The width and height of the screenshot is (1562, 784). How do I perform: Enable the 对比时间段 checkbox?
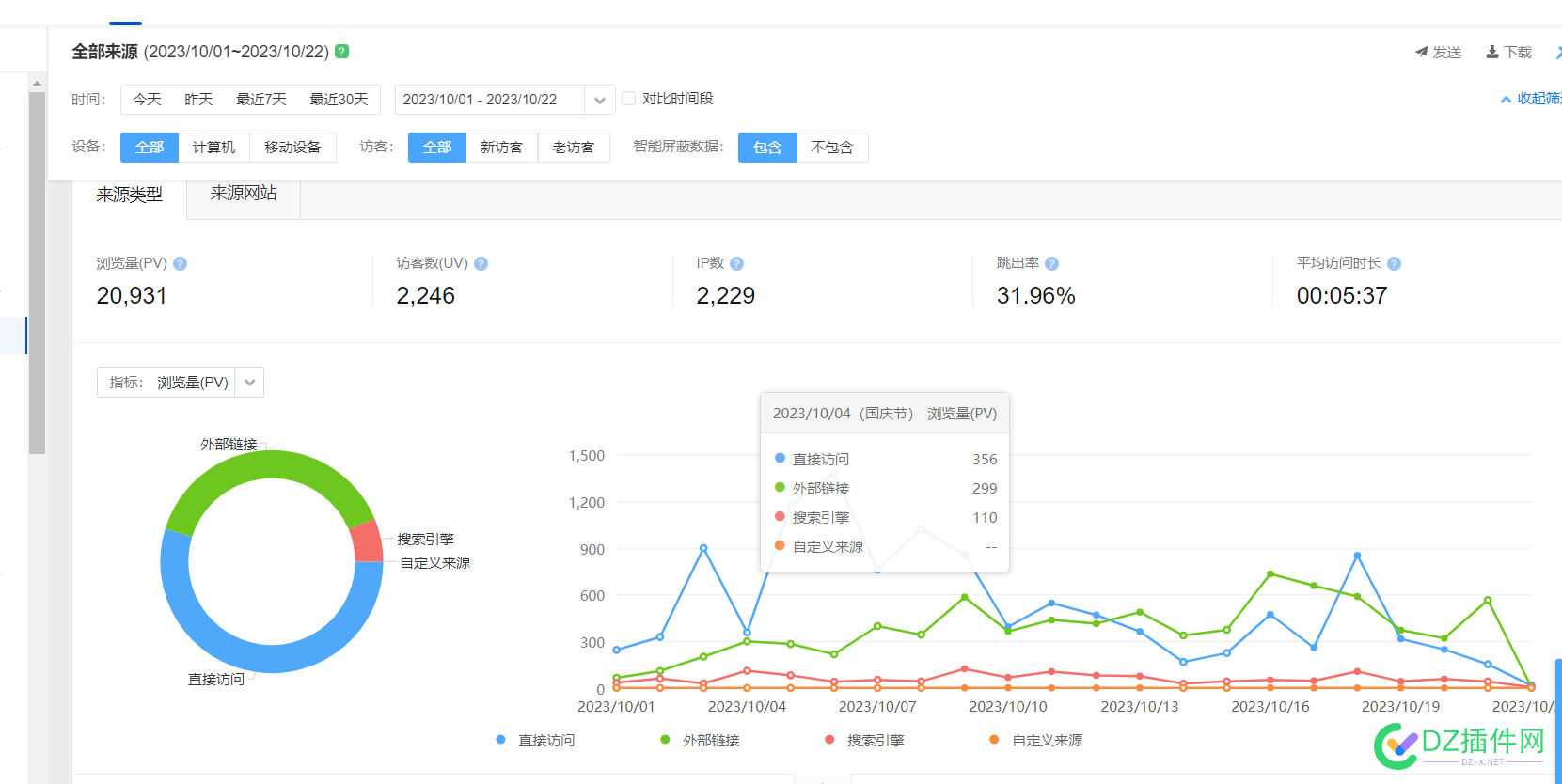click(x=629, y=98)
